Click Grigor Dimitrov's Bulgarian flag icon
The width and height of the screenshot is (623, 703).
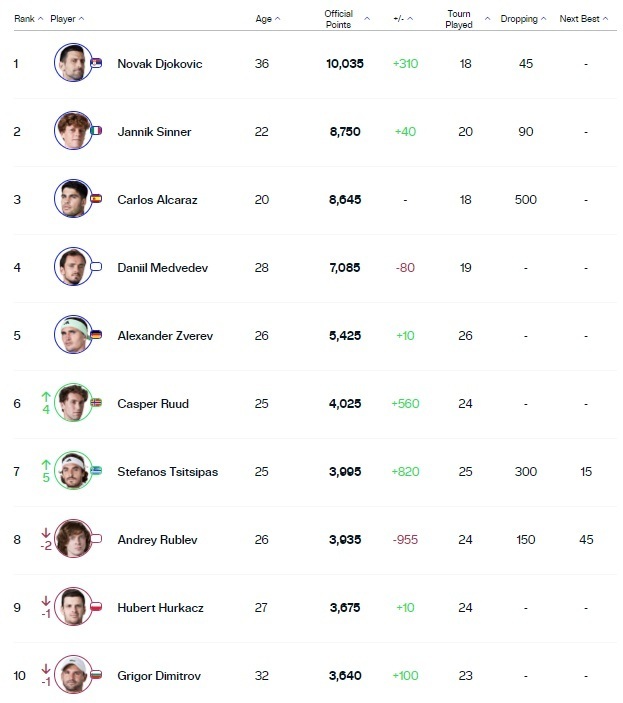click(96, 675)
